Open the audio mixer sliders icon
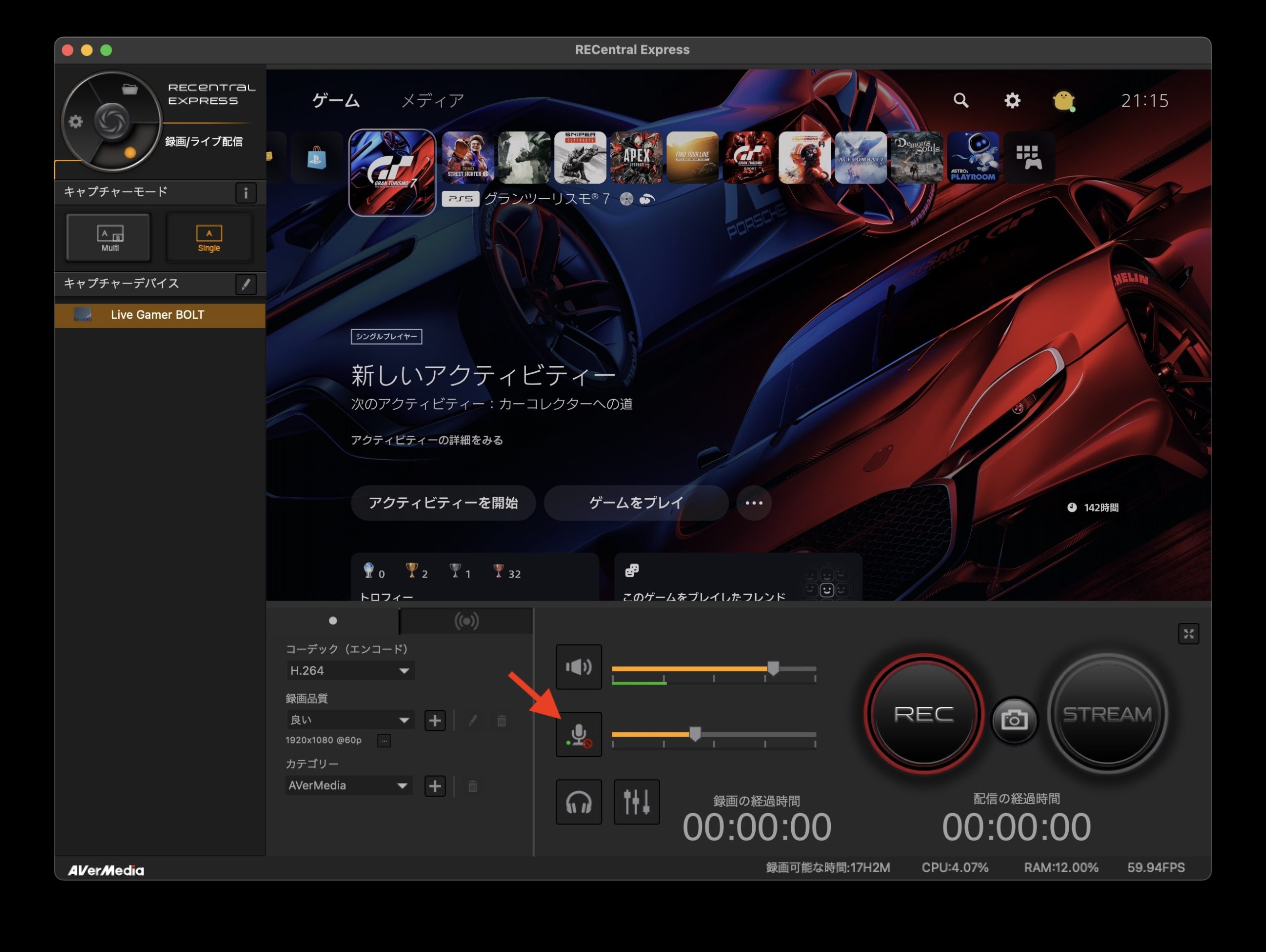The image size is (1266, 952). [x=636, y=802]
